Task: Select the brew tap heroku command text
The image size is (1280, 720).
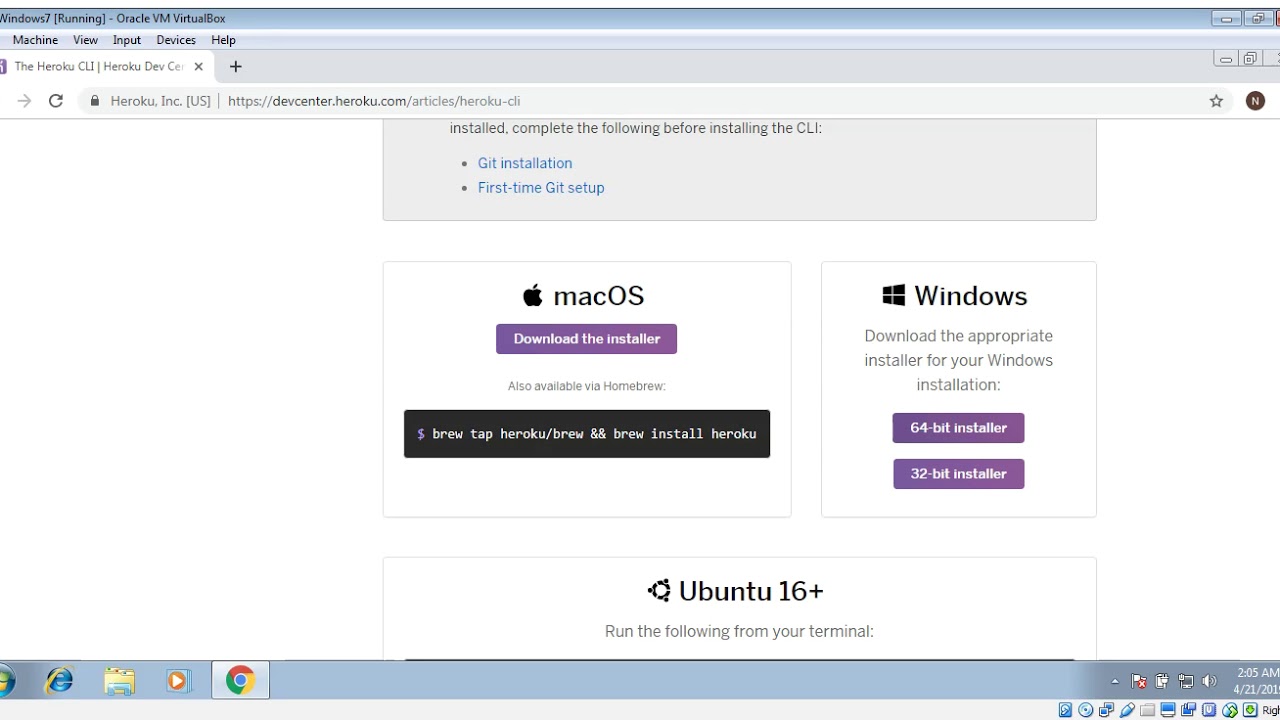Action: 594,434
